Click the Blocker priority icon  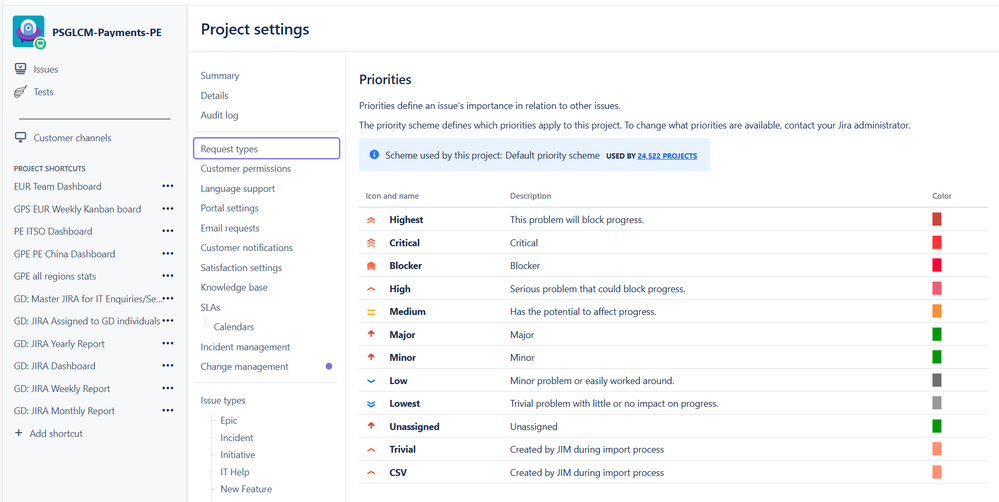tap(372, 266)
